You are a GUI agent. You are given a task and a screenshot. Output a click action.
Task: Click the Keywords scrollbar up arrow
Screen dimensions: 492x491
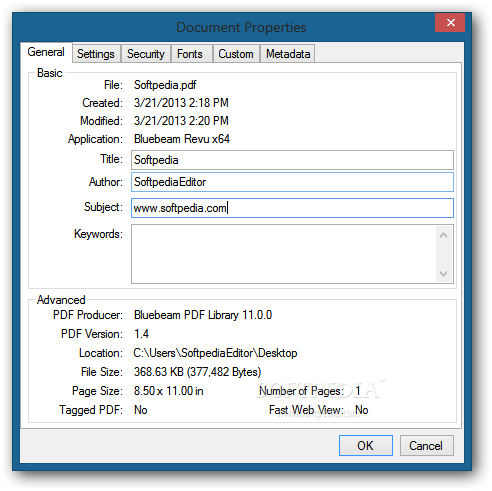443,235
